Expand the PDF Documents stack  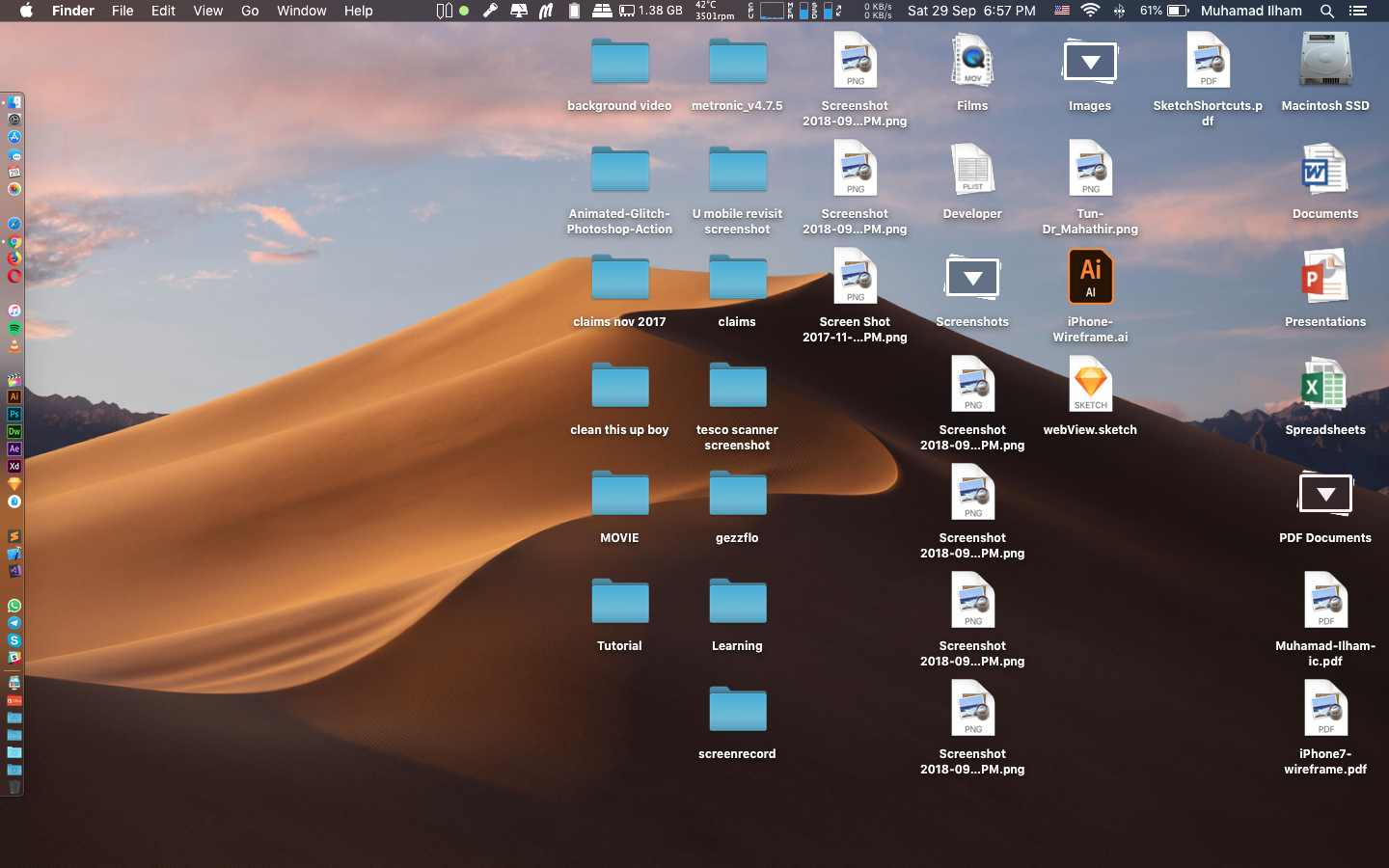tap(1324, 495)
